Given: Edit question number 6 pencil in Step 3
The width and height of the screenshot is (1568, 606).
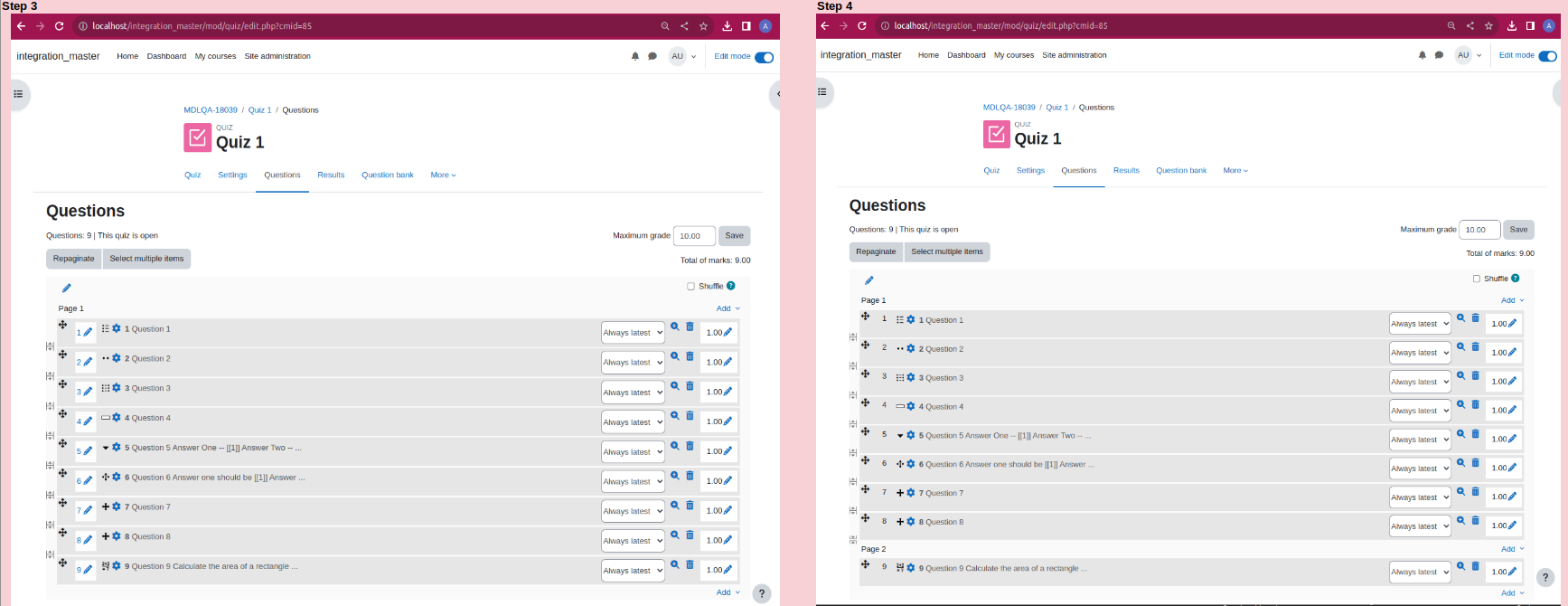Looking at the screenshot, I should 88,481.
